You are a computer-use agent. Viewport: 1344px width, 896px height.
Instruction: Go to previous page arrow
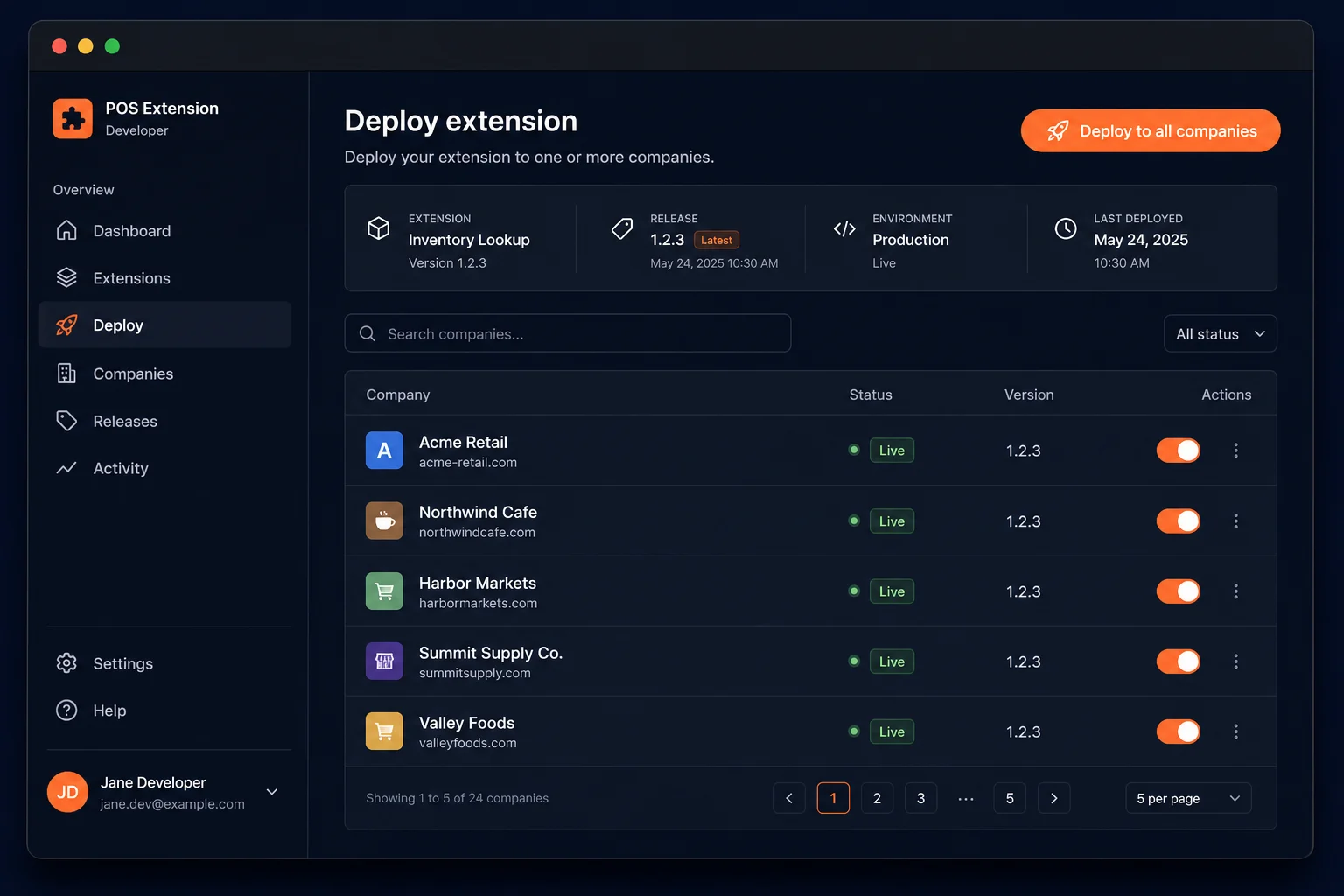(789, 798)
